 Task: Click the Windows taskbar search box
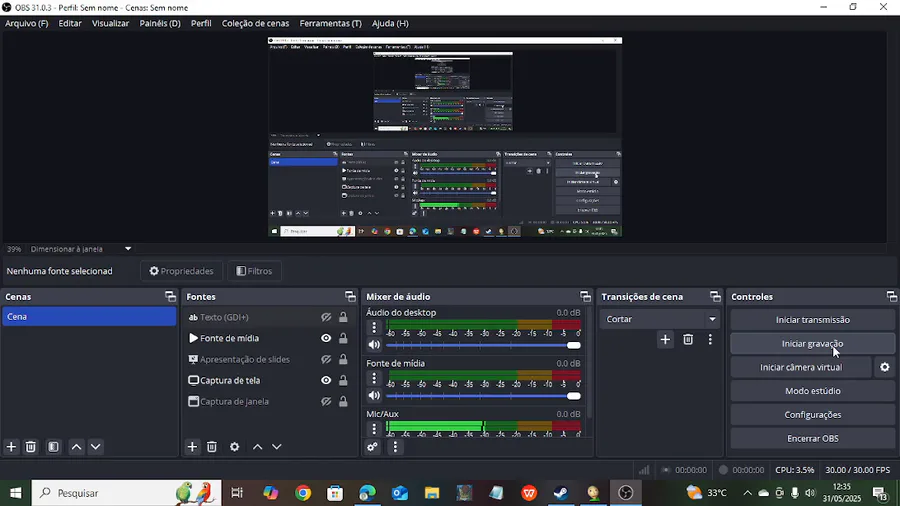(x=126, y=493)
